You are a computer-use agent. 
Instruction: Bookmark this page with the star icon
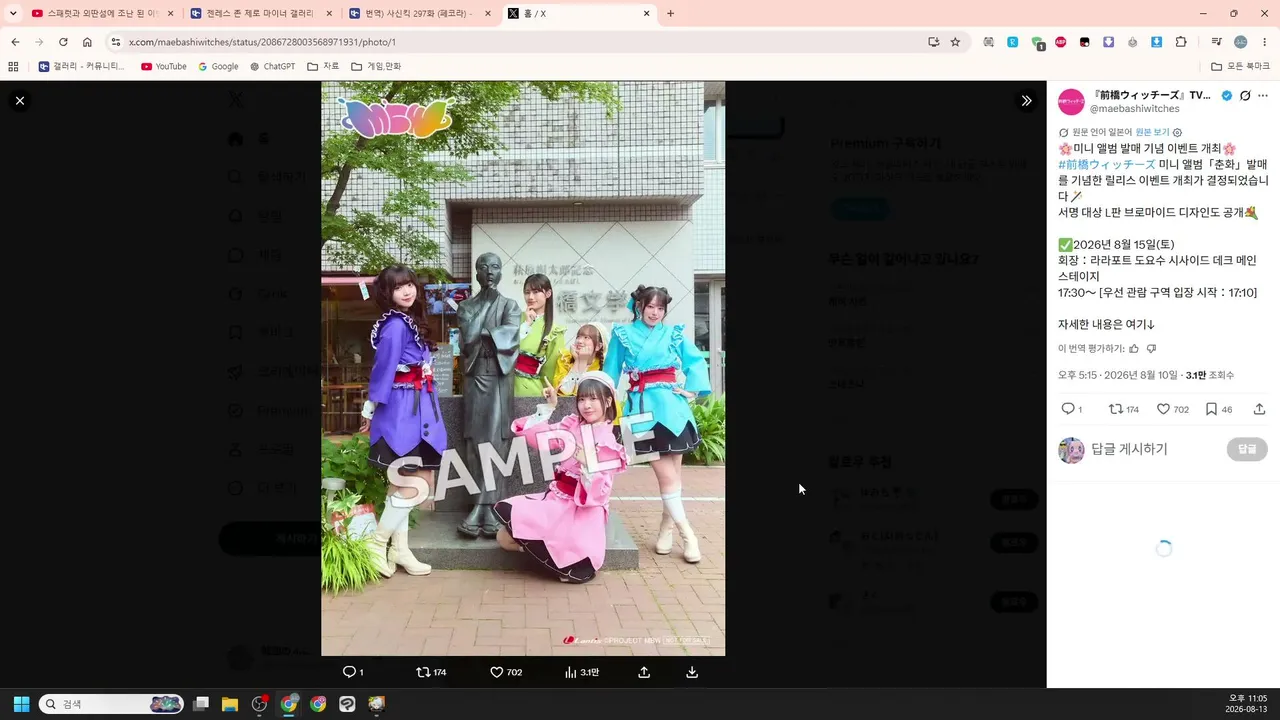click(955, 42)
